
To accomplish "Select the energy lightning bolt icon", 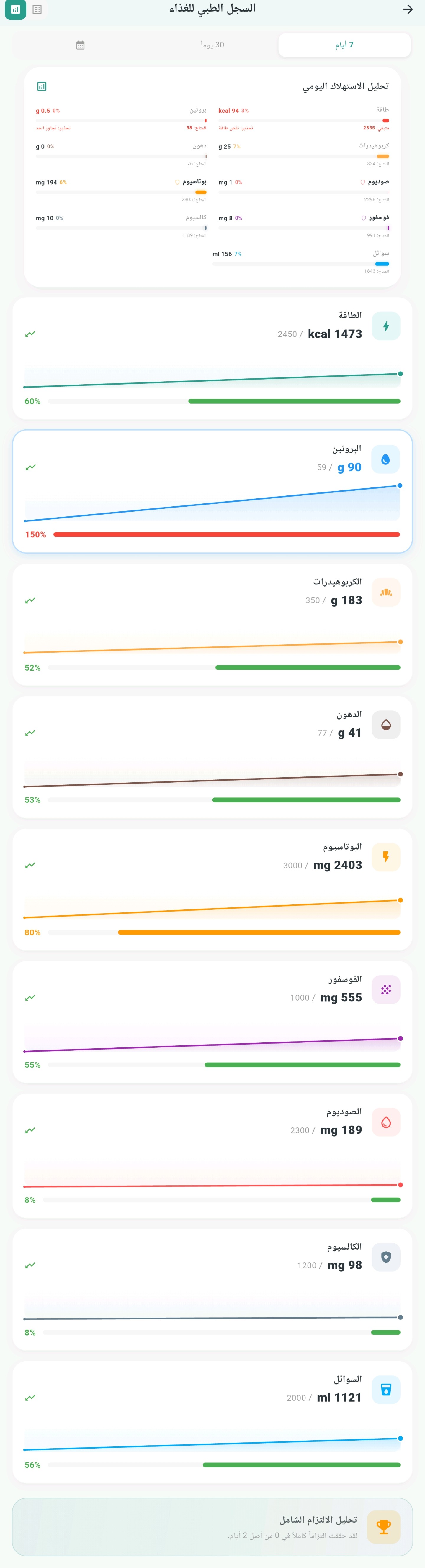I will click(x=386, y=326).
